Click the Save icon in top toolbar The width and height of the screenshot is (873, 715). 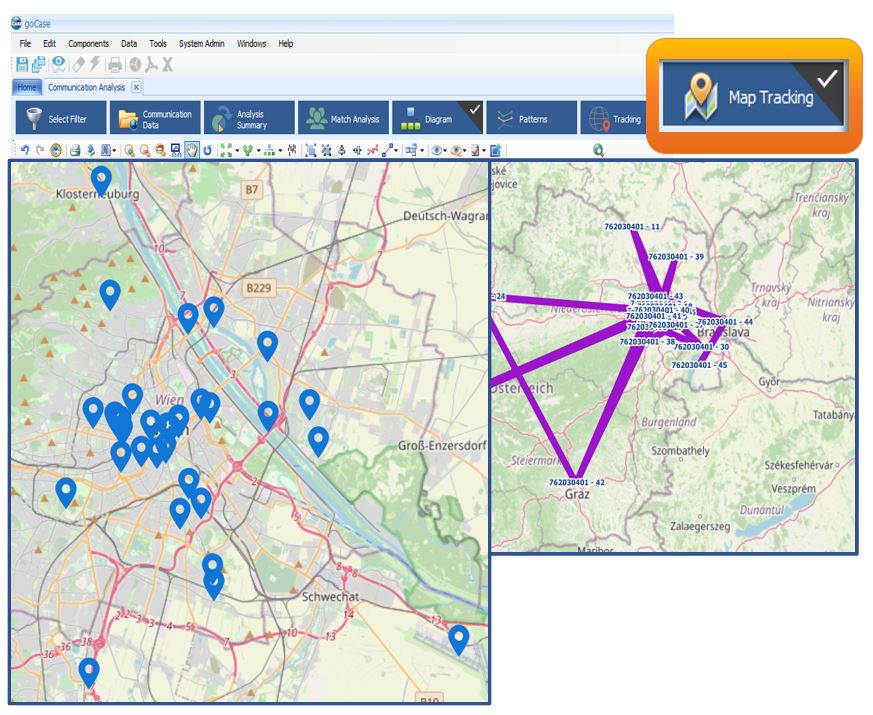point(22,65)
